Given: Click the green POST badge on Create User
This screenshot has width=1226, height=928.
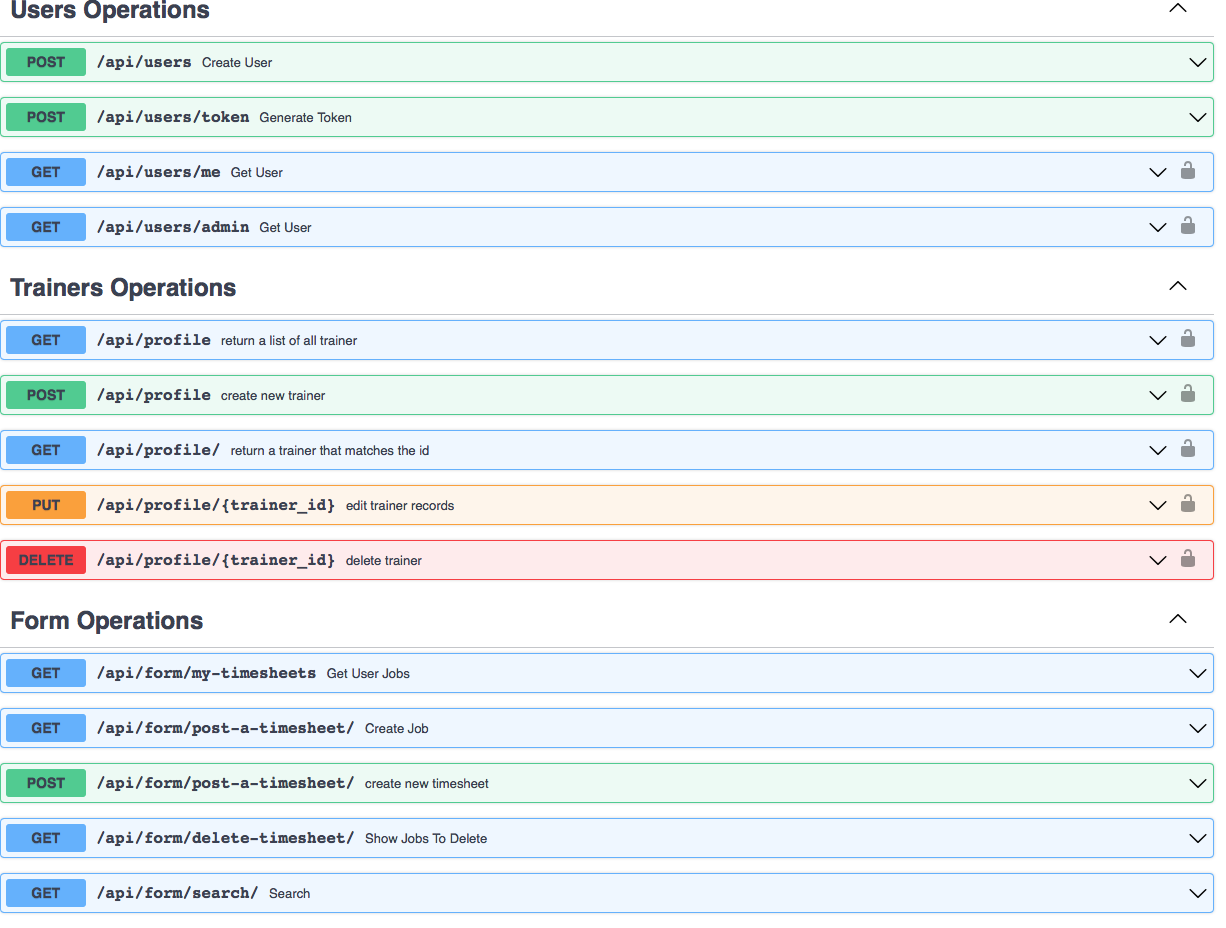Looking at the screenshot, I should 45,61.
